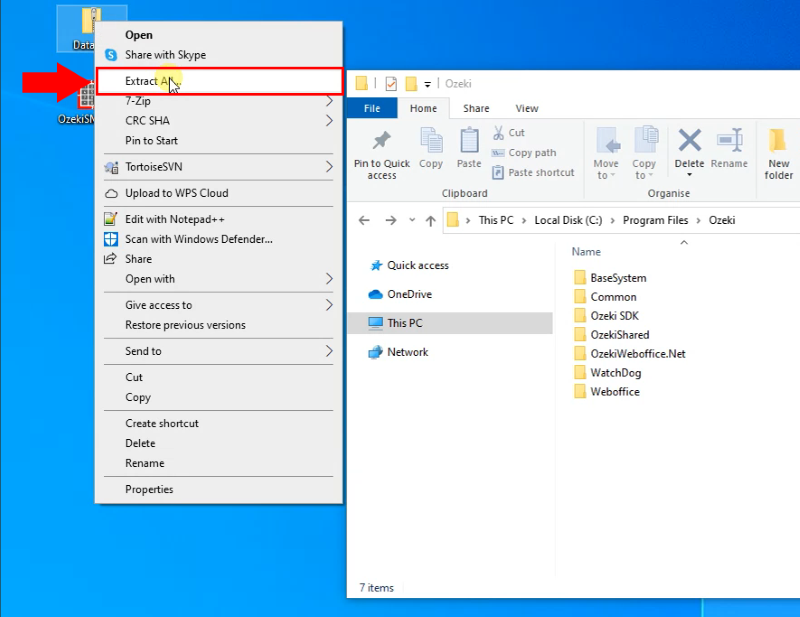Screen dimensions: 800x617
Task: Choose Share with the share arrow icon
Action: tap(219, 259)
